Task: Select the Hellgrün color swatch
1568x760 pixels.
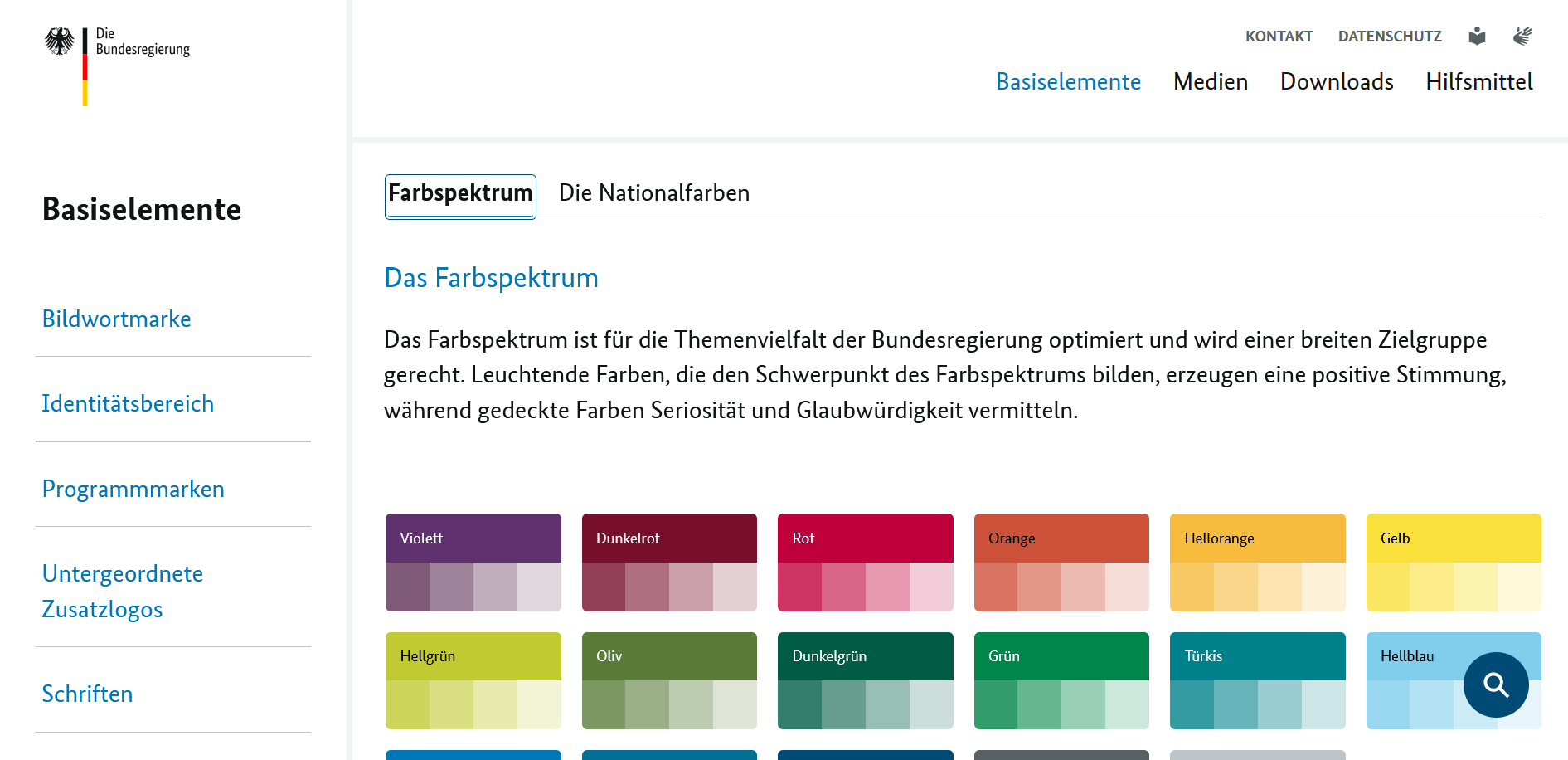Action: (473, 680)
